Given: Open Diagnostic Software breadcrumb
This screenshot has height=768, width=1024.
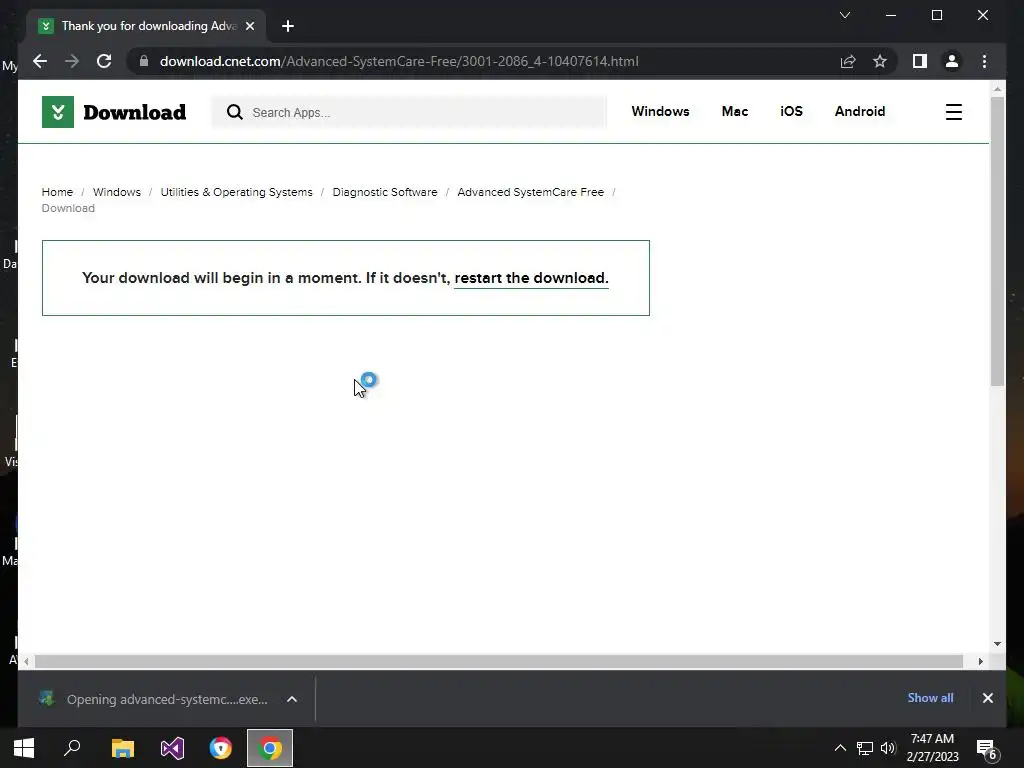Looking at the screenshot, I should pyautogui.click(x=385, y=192).
